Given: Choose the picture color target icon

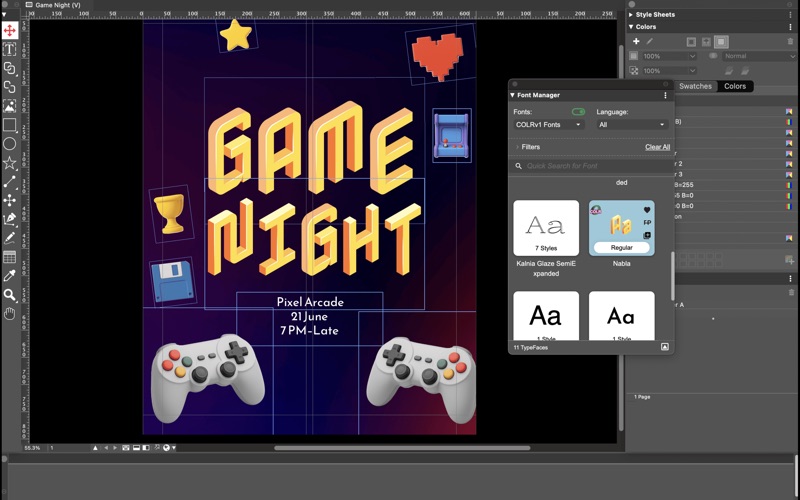Looking at the screenshot, I should (x=706, y=42).
